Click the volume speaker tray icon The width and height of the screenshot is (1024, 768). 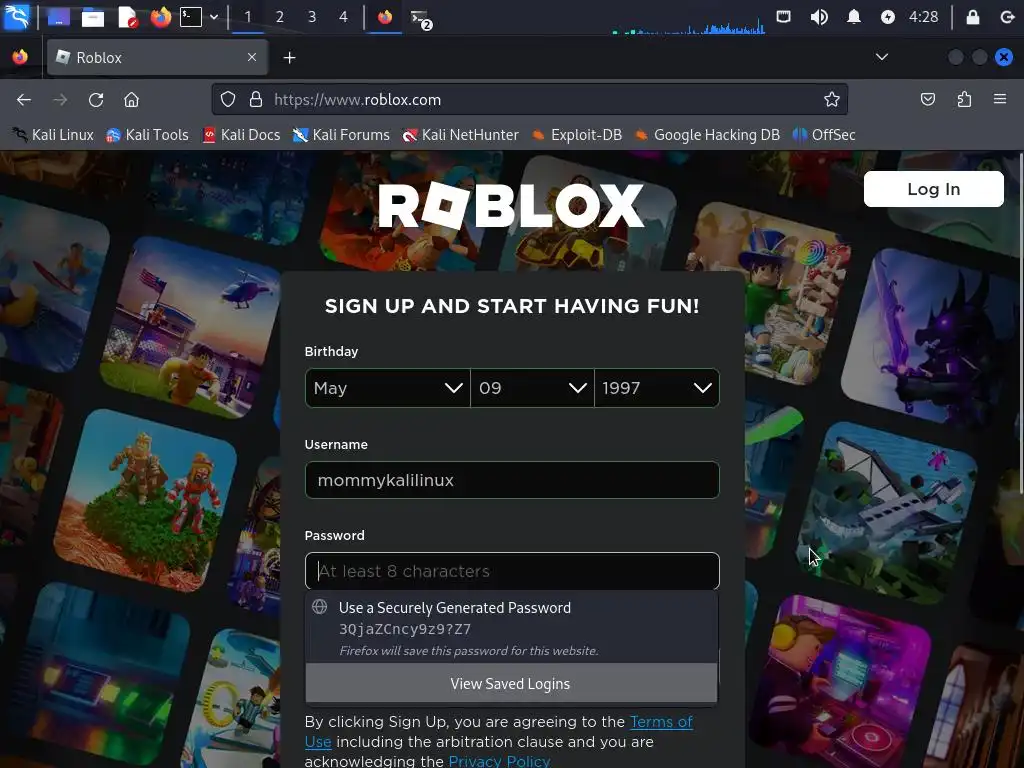click(819, 17)
